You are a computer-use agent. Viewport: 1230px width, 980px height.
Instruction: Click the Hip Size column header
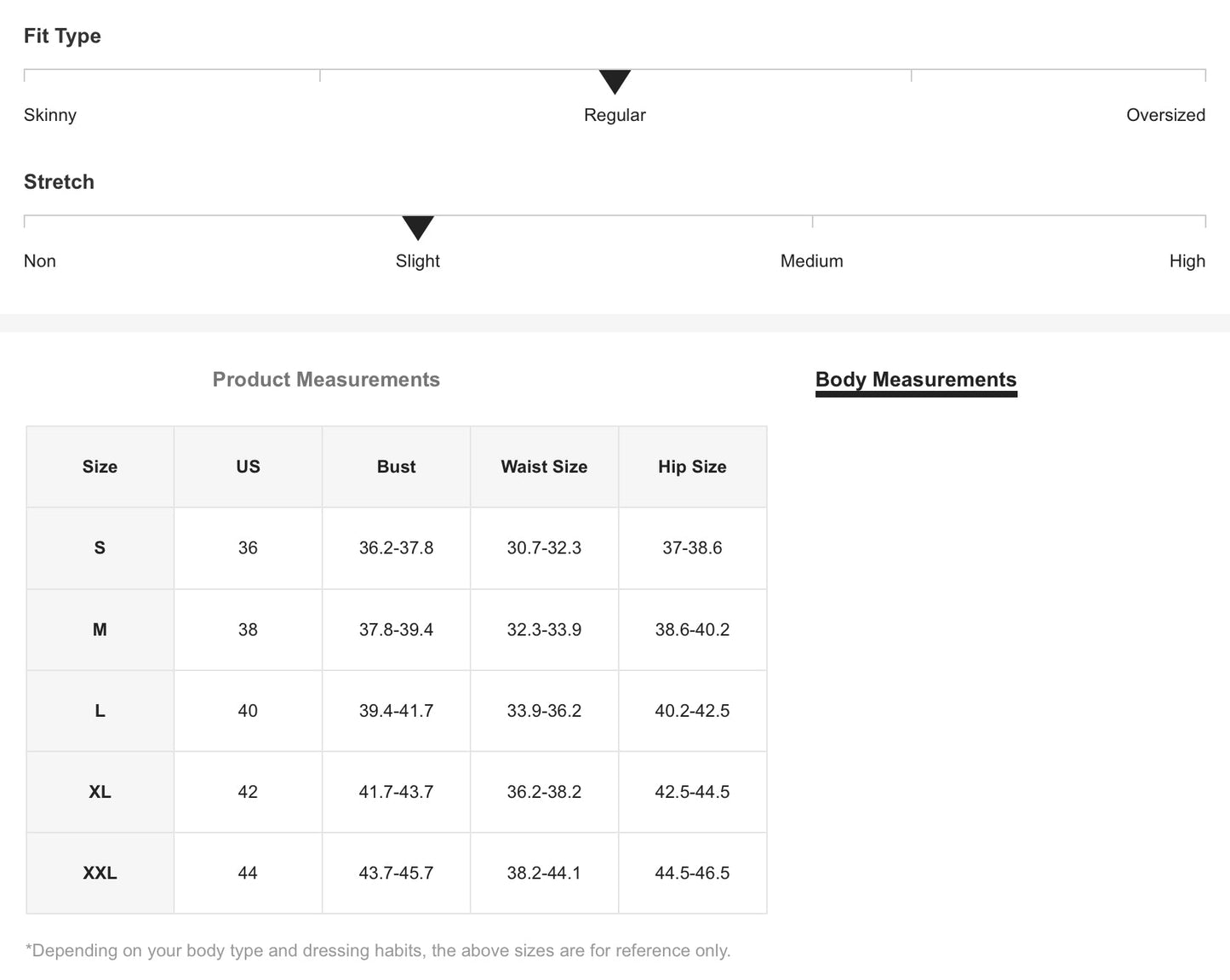click(692, 467)
